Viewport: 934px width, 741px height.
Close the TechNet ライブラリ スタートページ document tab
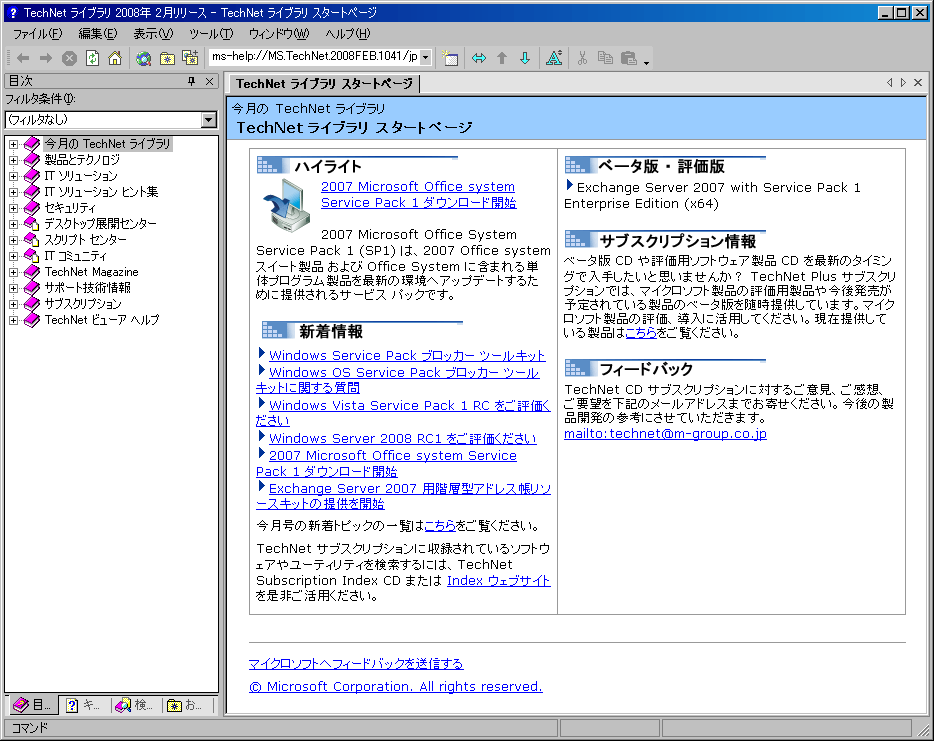(x=919, y=83)
